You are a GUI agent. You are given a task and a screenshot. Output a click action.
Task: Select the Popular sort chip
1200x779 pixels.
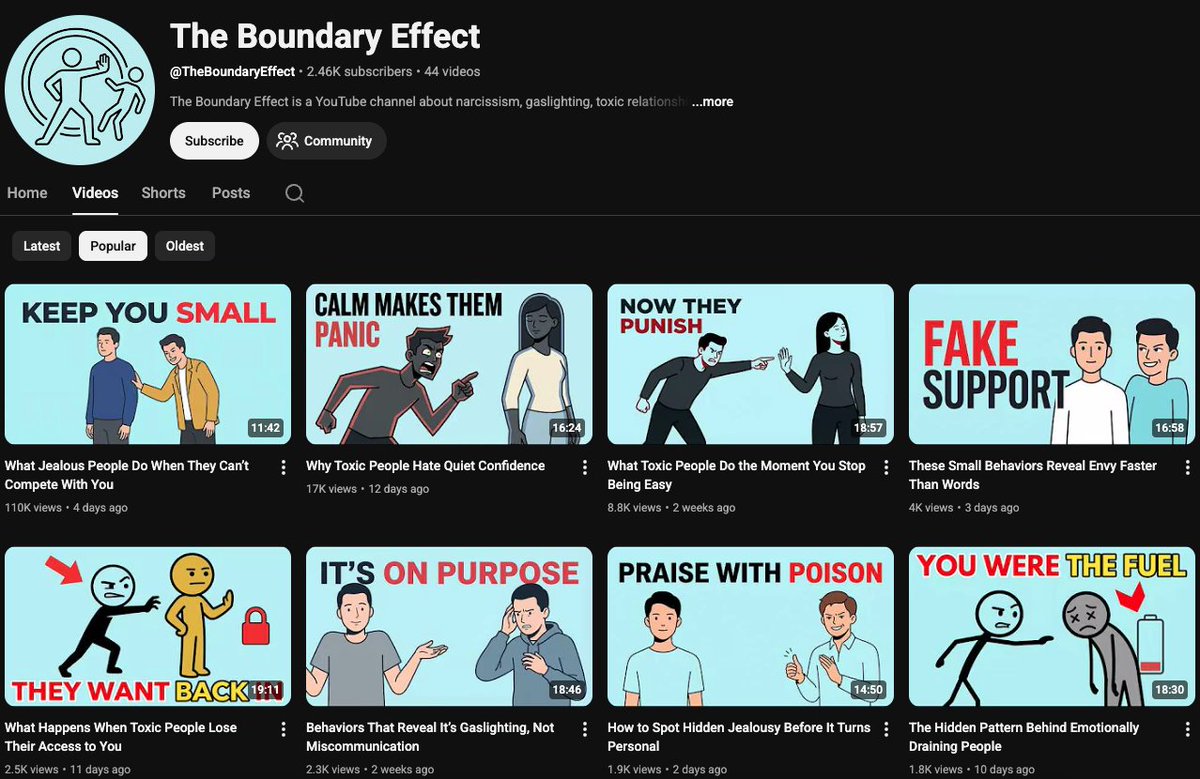tap(113, 246)
